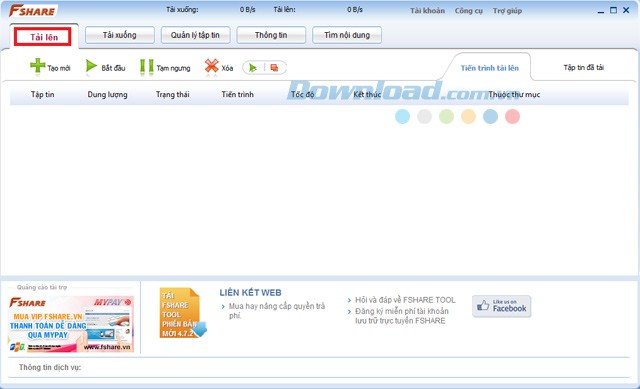The image size is (640, 389).
Task: Sort by the Dung lượng column header
Action: pyautogui.click(x=107, y=95)
